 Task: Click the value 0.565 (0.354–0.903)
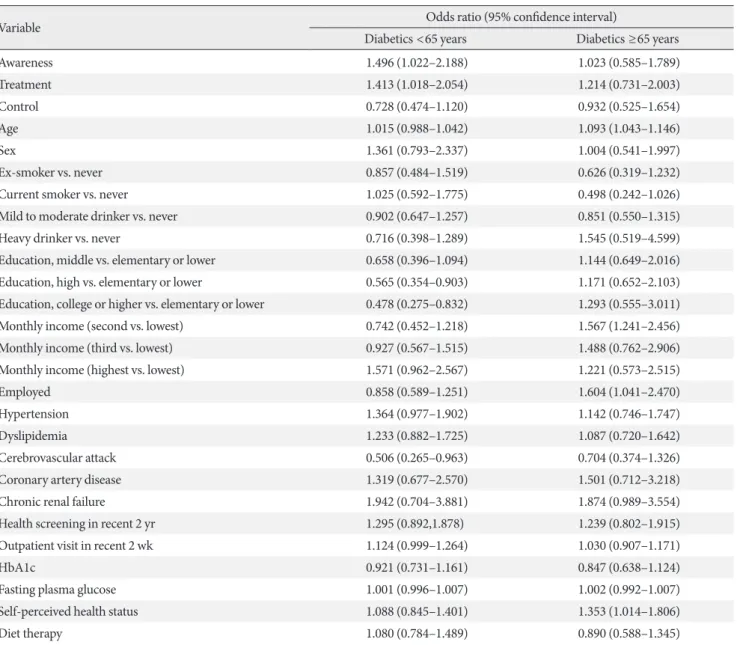pyautogui.click(x=417, y=282)
